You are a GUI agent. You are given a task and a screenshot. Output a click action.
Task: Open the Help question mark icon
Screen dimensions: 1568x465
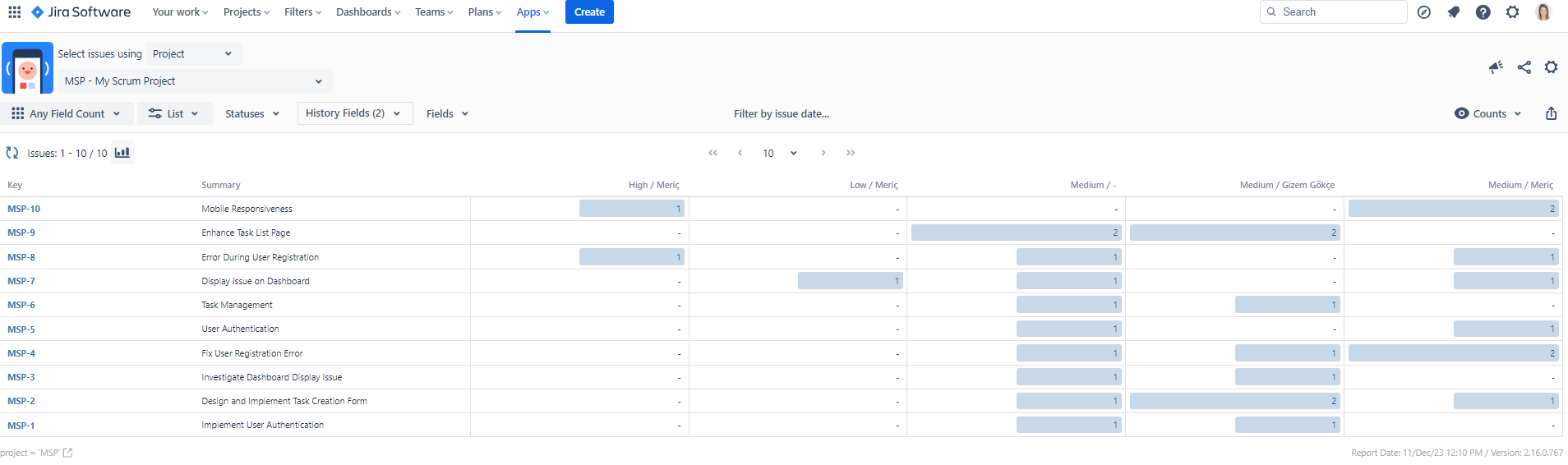click(1483, 12)
